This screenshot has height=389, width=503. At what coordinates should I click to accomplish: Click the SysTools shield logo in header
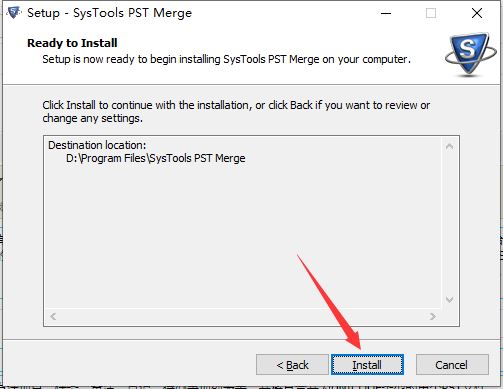point(471,54)
